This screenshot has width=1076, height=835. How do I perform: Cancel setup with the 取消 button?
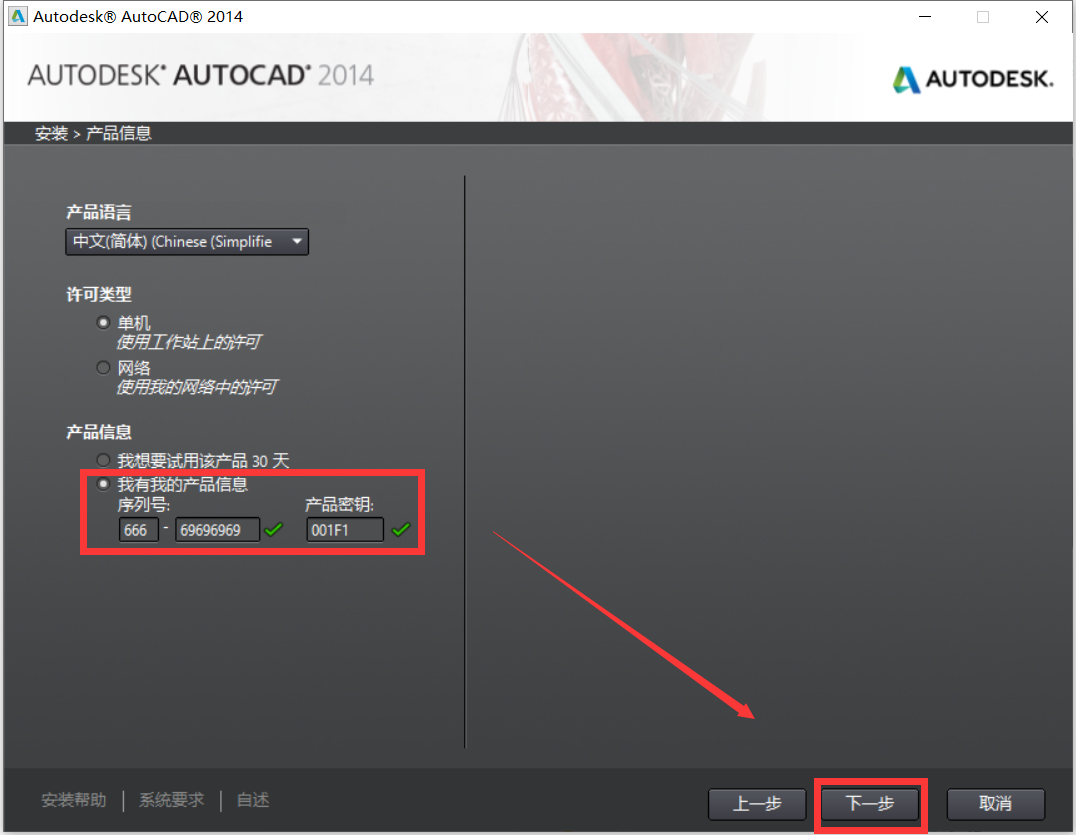996,803
